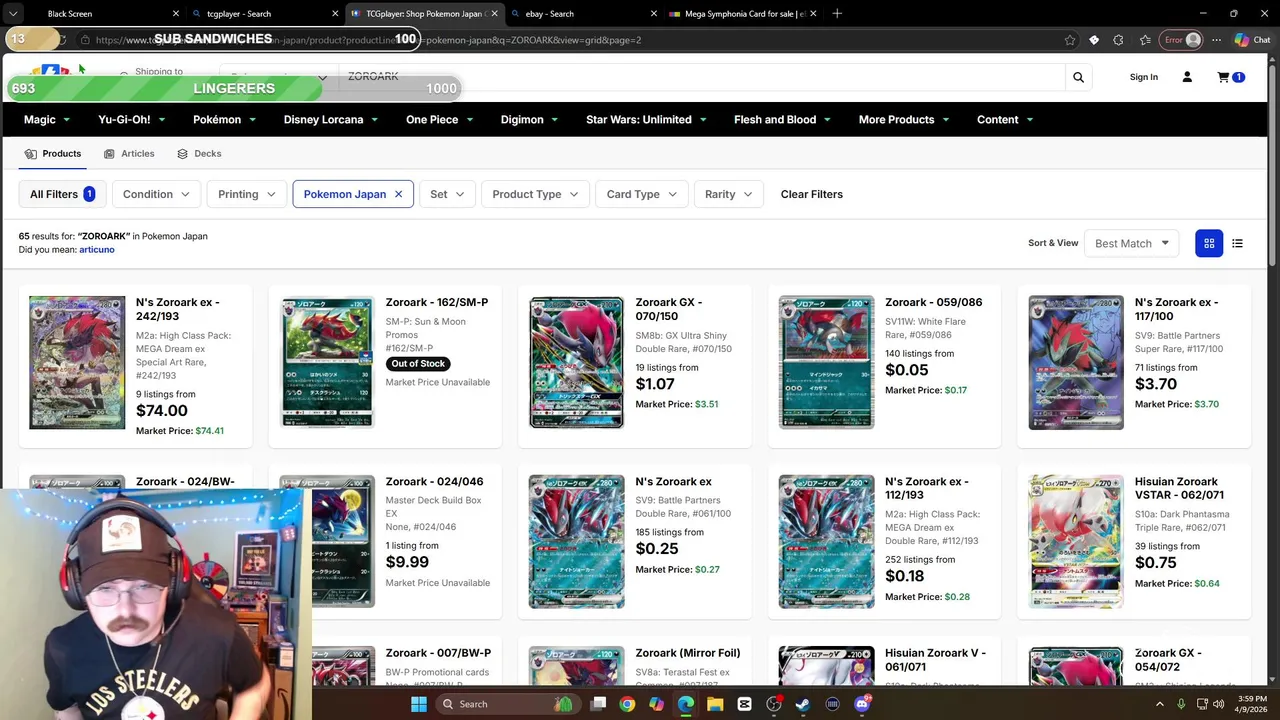Open Hisuian Zoroark VSTAR 062/071 thumbnail

(1076, 542)
